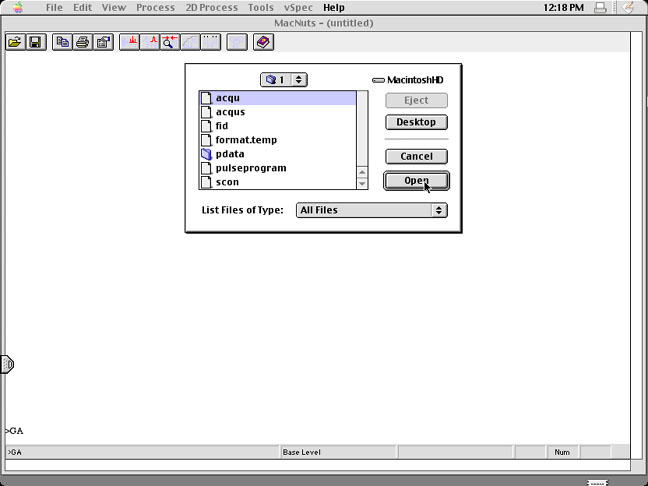This screenshot has width=648, height=486.
Task: Click the single red peak toolbar icon
Action: (x=150, y=42)
